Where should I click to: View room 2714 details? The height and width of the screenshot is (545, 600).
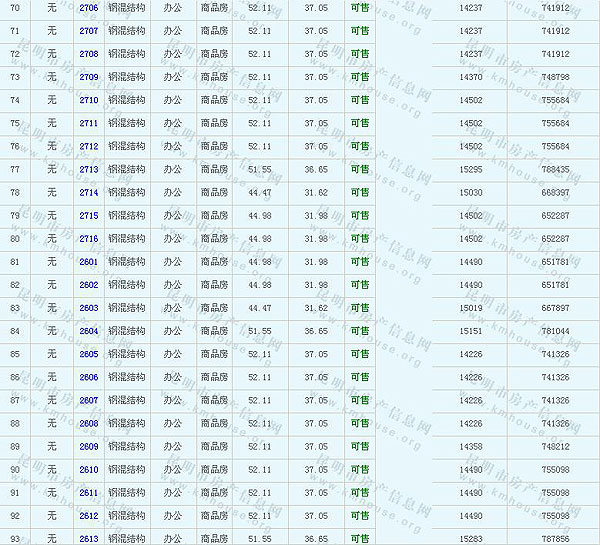[x=89, y=193]
